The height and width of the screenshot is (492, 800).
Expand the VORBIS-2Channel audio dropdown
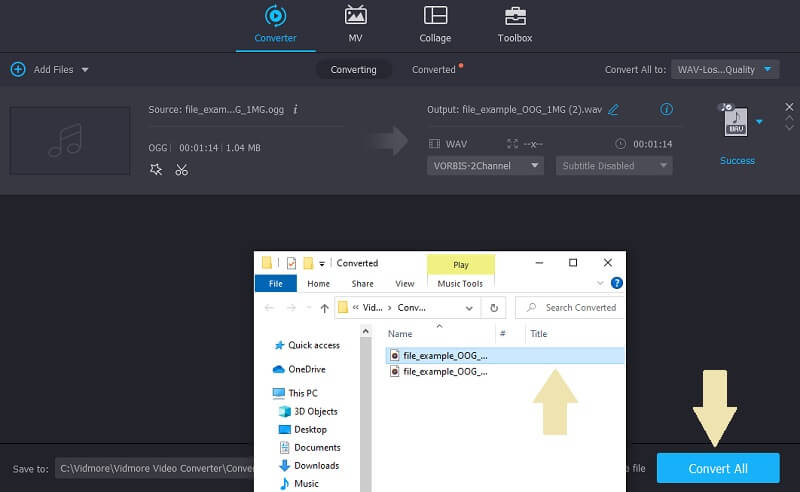(486, 166)
